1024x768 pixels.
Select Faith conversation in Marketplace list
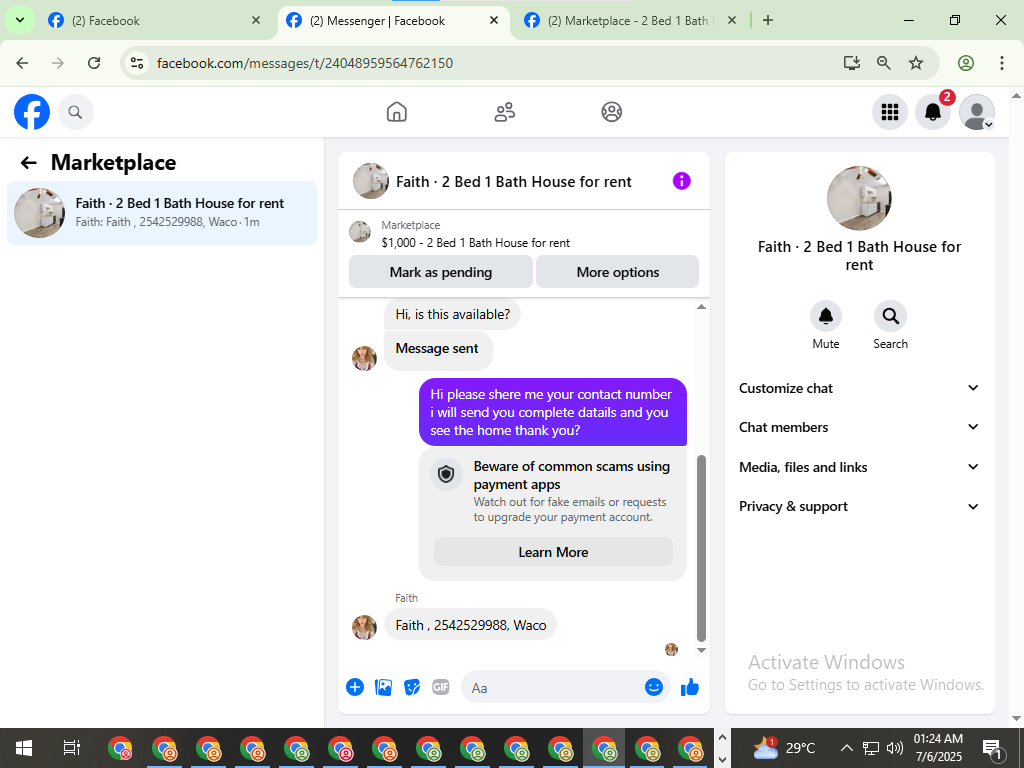point(162,213)
